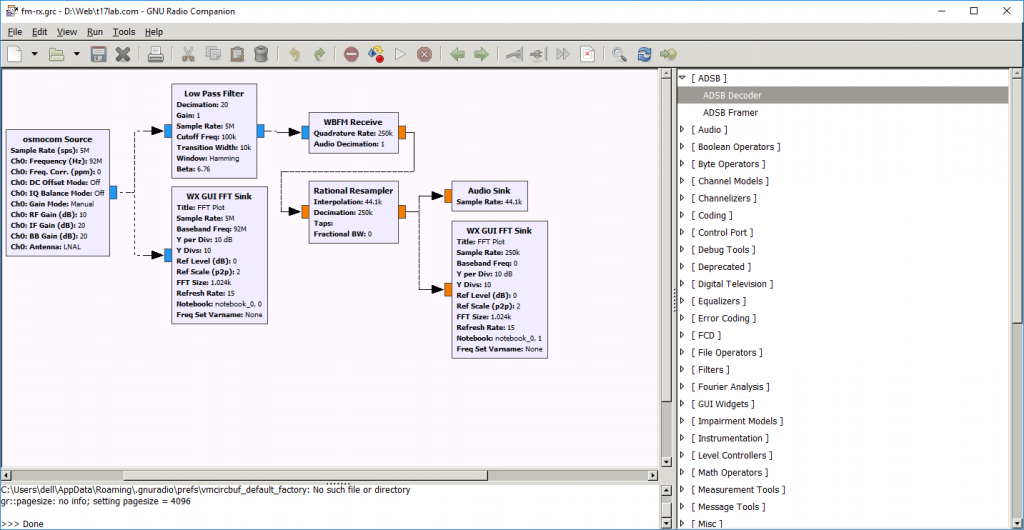Viewport: 1024px width, 530px height.
Task: Click the Reload blocks refresh icon
Action: 645,54
